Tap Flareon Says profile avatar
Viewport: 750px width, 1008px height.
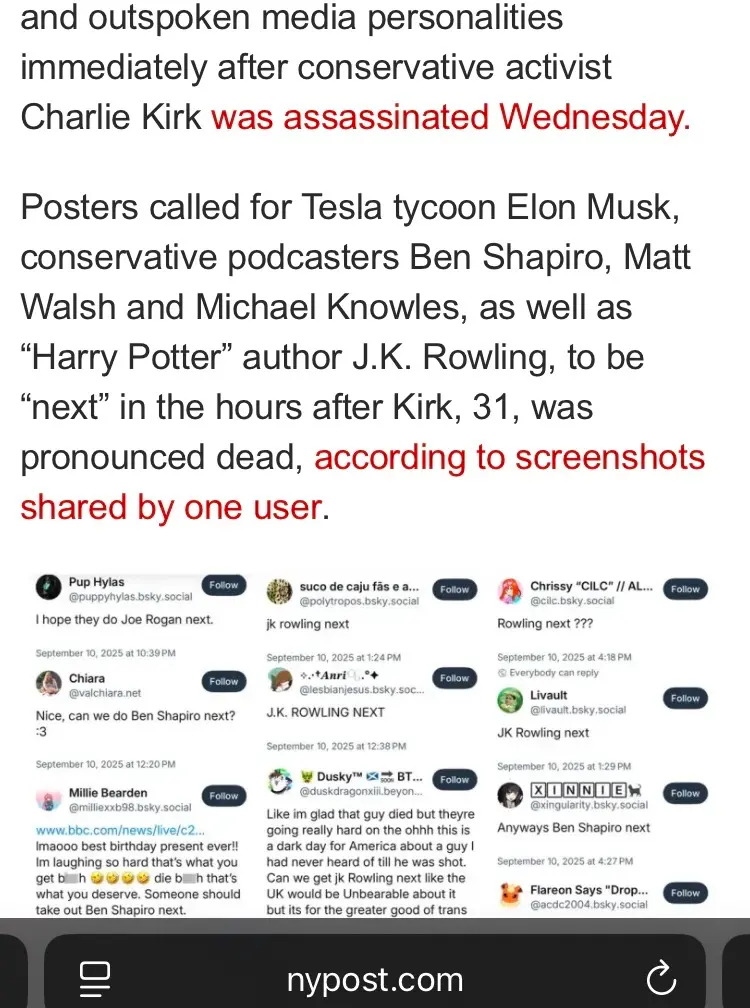coord(510,894)
